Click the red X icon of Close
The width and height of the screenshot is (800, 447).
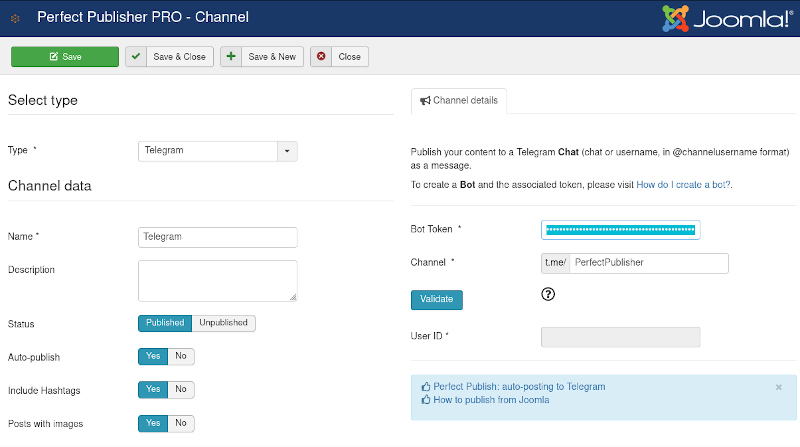pyautogui.click(x=321, y=57)
